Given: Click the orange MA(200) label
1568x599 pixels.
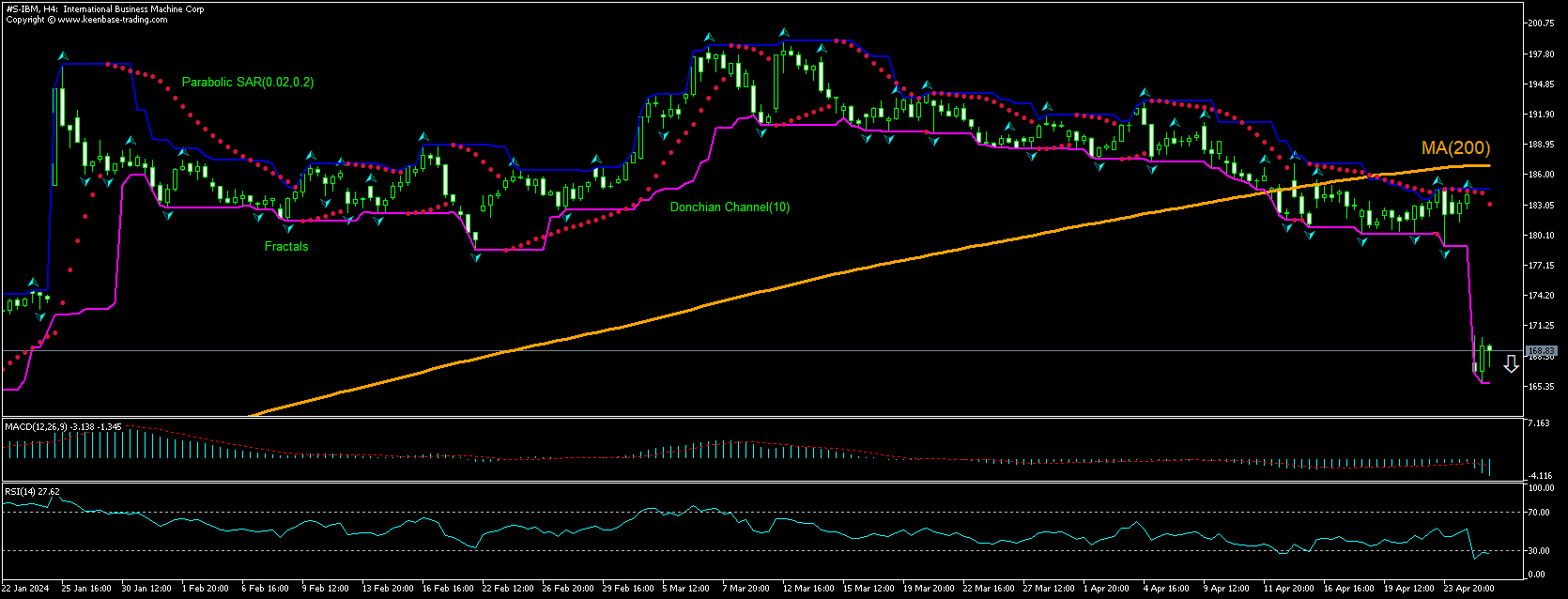Looking at the screenshot, I should pos(1455,148).
